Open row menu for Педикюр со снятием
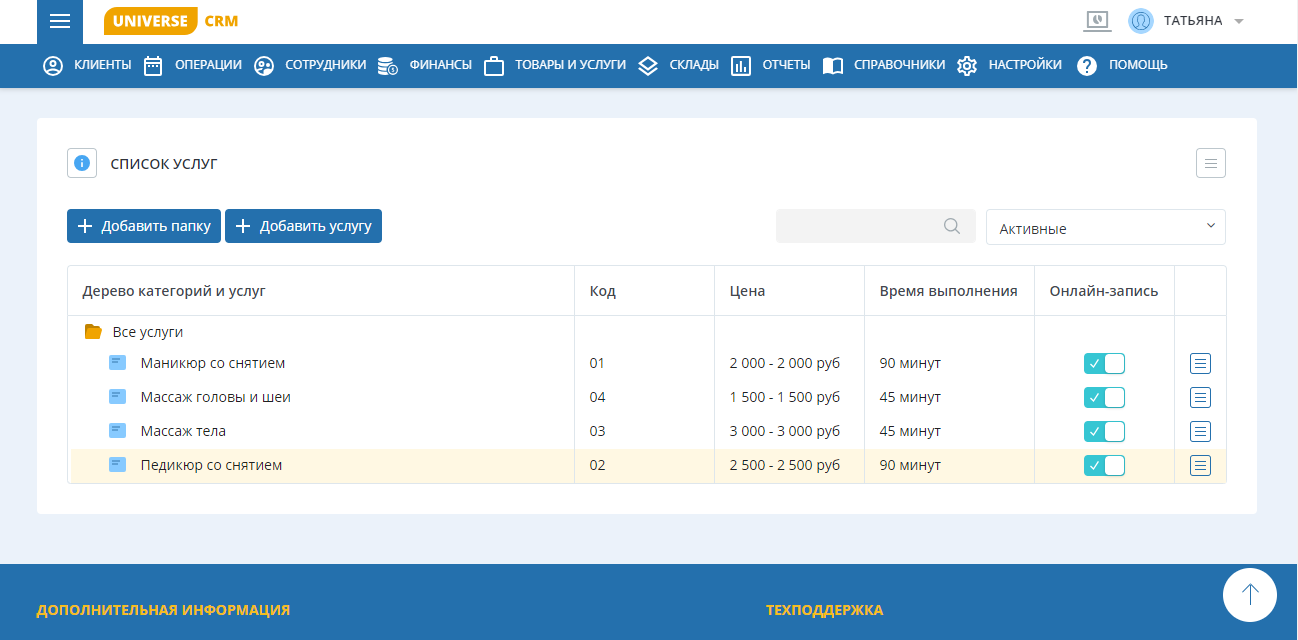The width and height of the screenshot is (1298, 640). (1200, 465)
